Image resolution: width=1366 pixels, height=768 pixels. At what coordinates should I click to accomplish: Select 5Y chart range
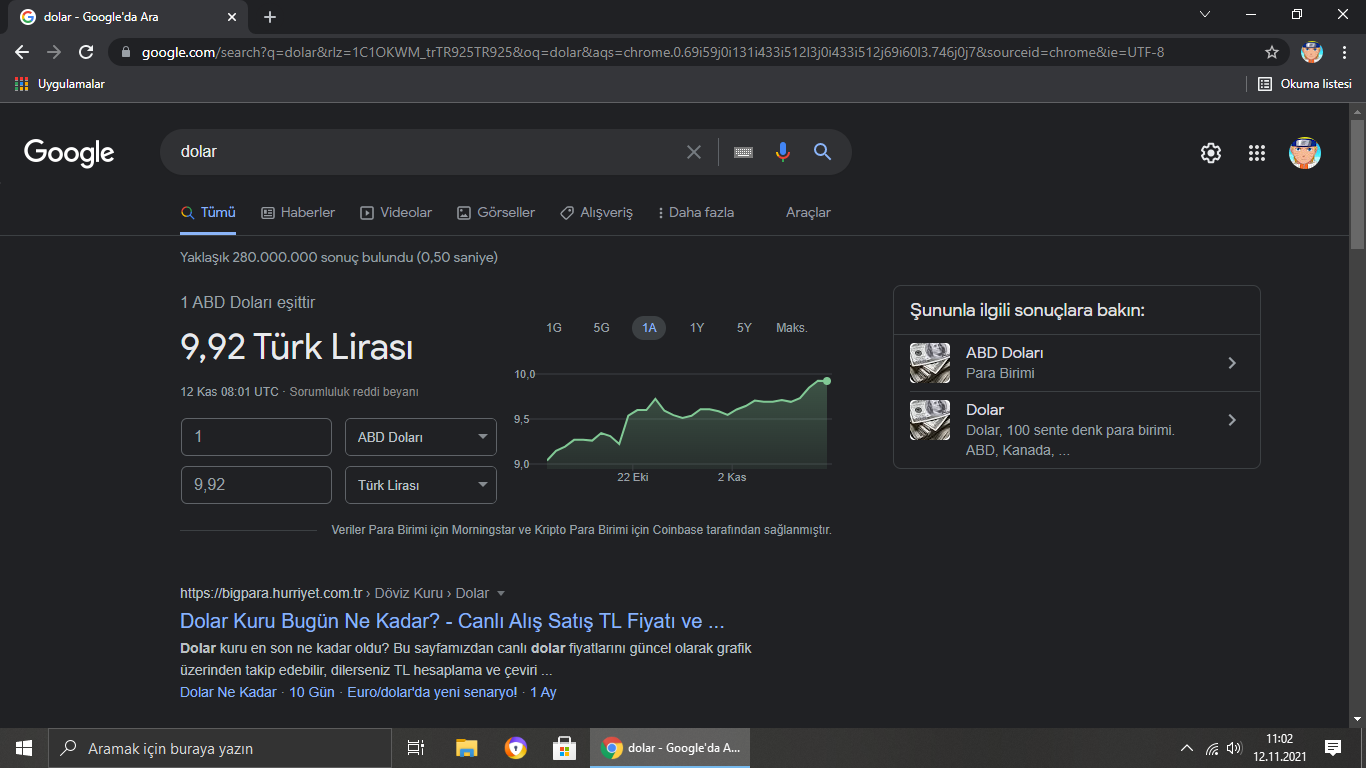(744, 328)
